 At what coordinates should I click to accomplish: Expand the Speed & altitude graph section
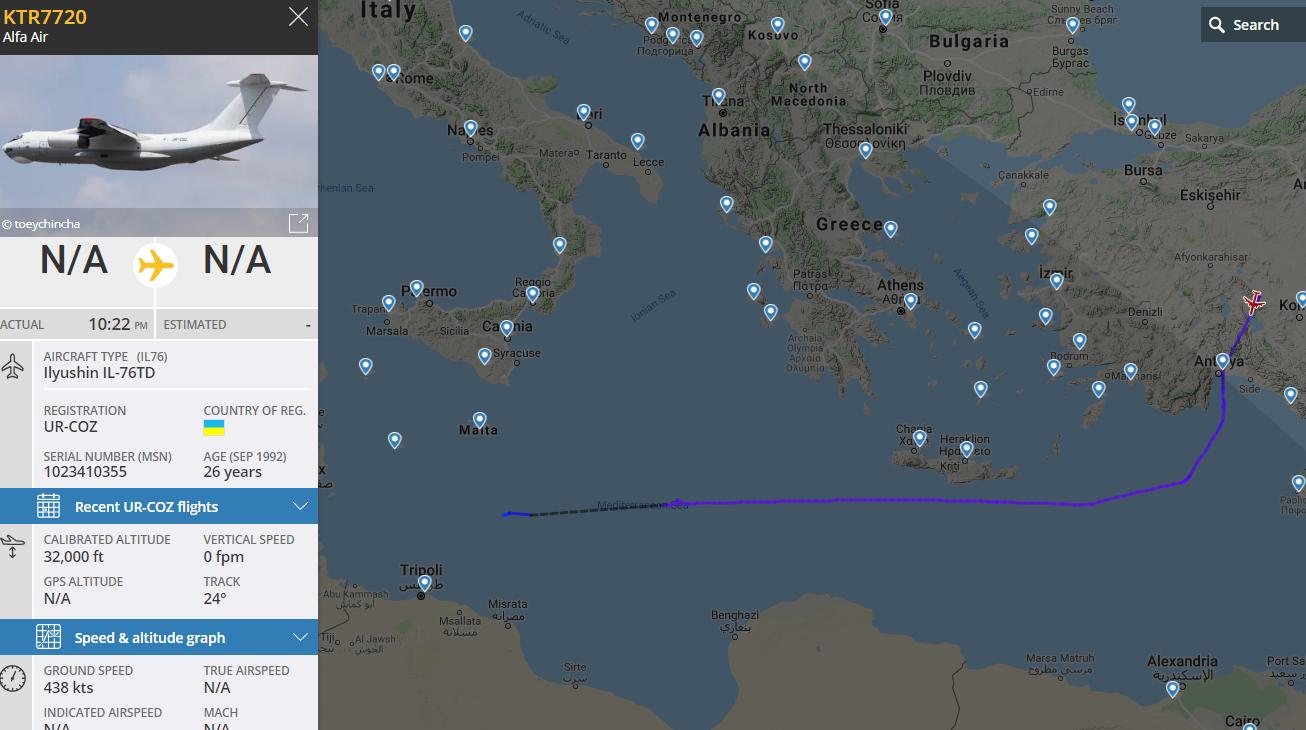coord(300,637)
